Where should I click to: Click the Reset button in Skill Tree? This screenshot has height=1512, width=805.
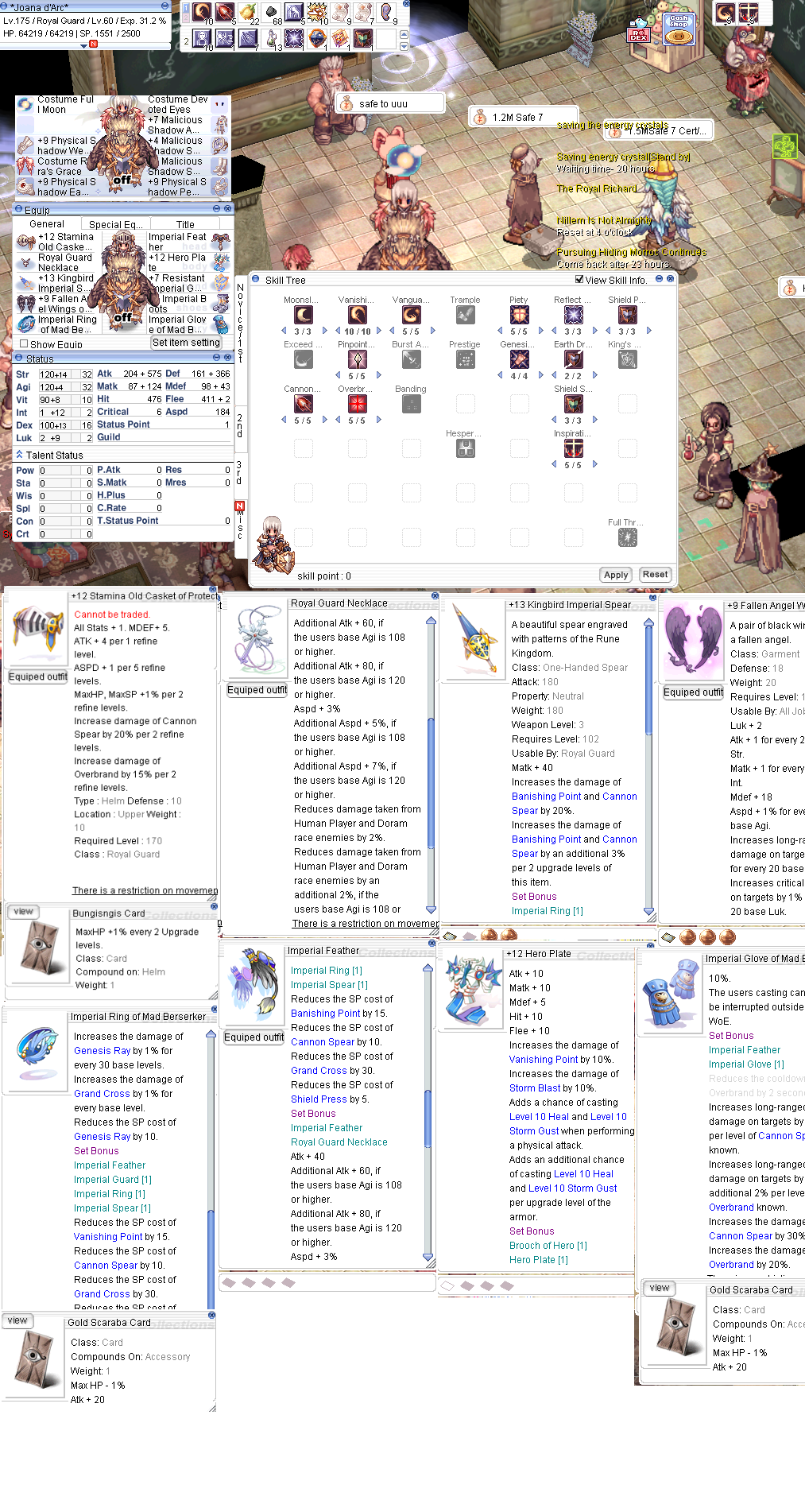point(656,574)
